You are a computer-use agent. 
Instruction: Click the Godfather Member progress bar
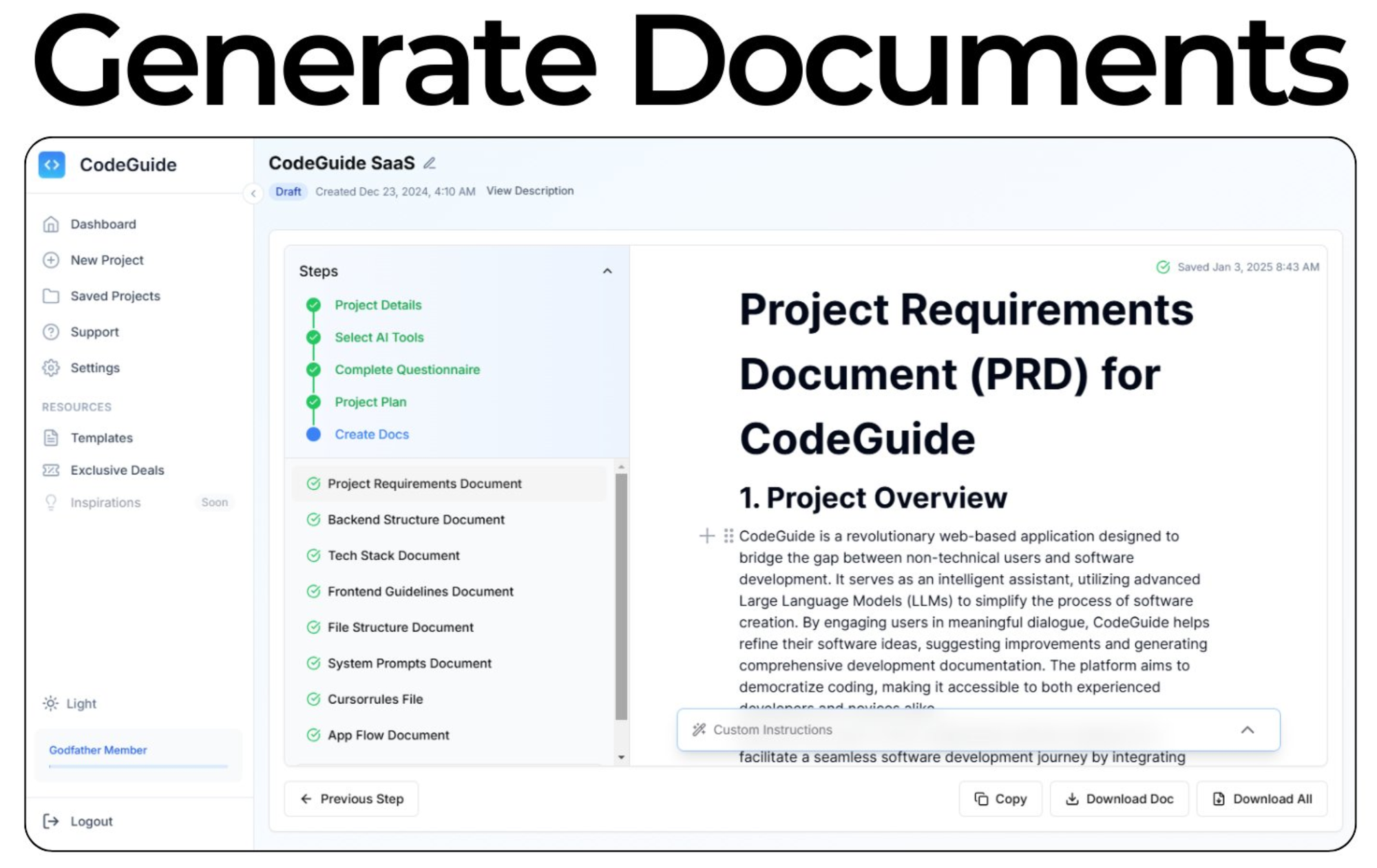(x=138, y=765)
